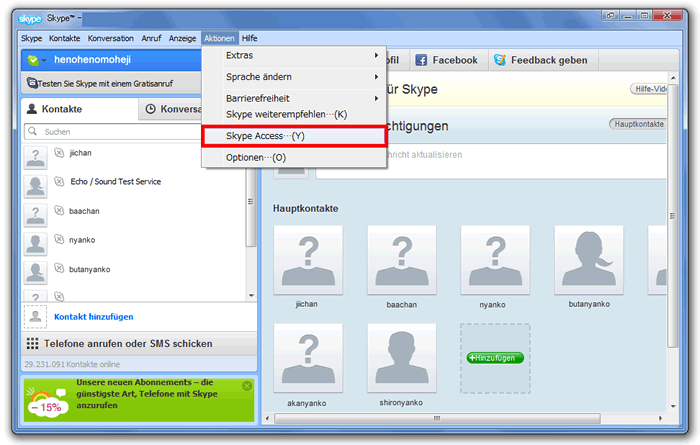This screenshot has height=445, width=700.
Task: Click nyanko's offline status icon in list
Action: 59,239
